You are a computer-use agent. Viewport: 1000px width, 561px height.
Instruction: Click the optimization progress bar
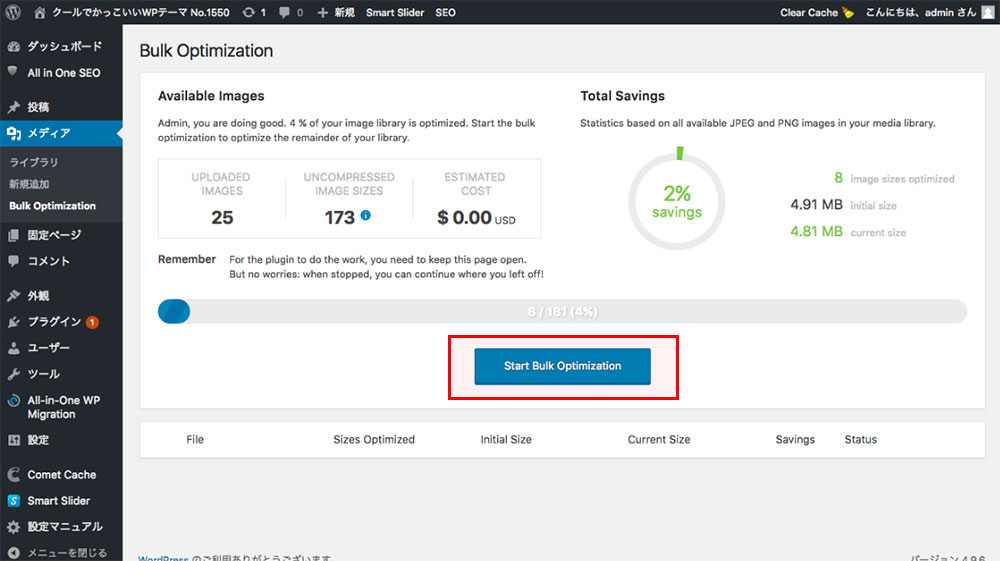(562, 312)
